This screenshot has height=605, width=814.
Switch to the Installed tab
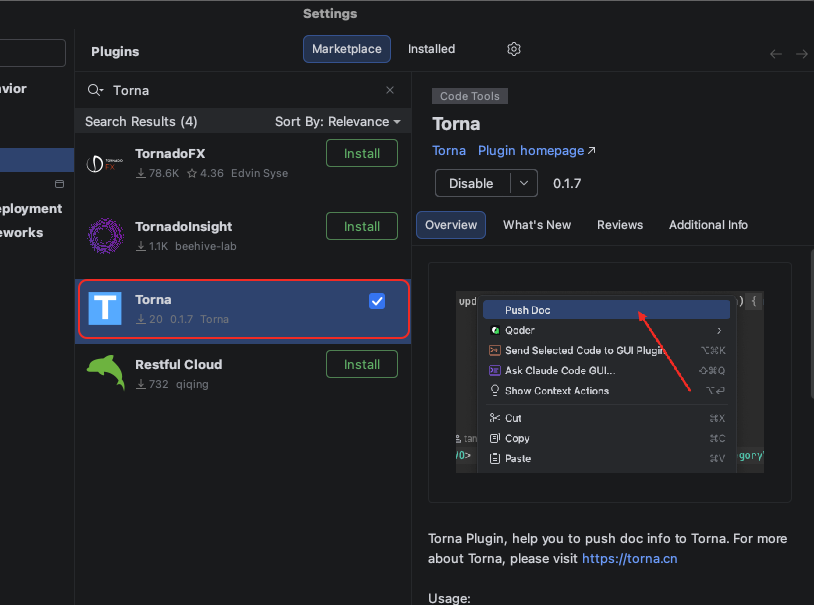431,49
